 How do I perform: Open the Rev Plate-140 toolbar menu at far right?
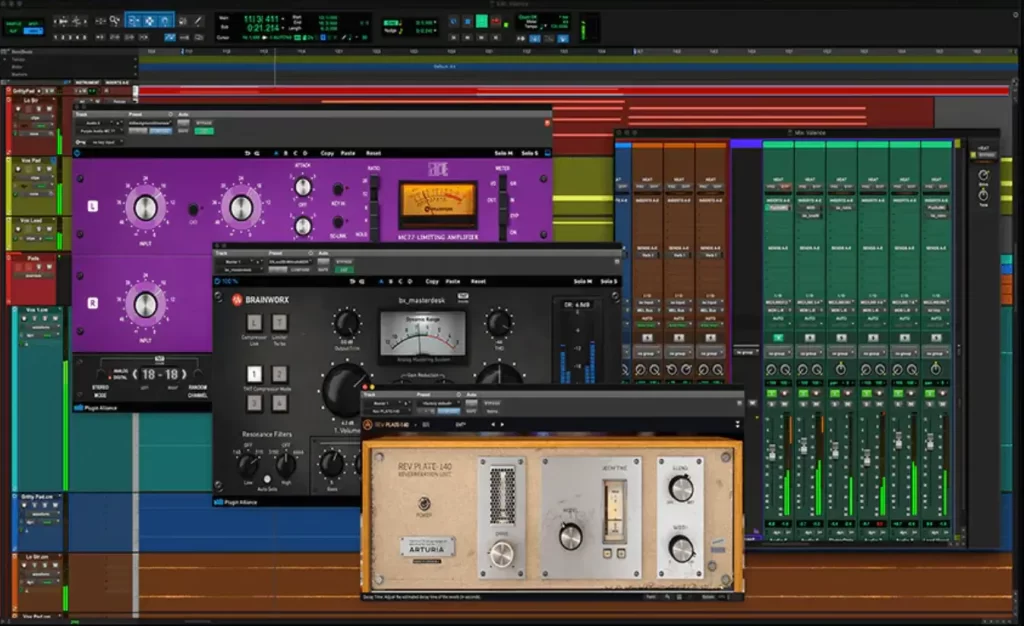[x=738, y=425]
